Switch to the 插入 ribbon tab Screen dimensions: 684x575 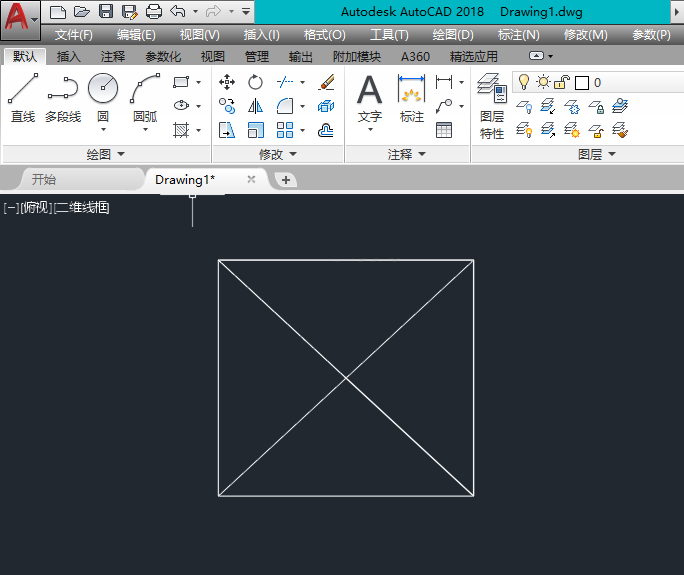68,56
